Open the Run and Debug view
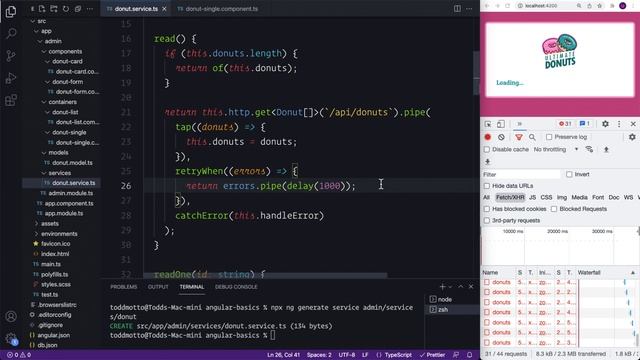The image size is (640, 360). [x=11, y=78]
